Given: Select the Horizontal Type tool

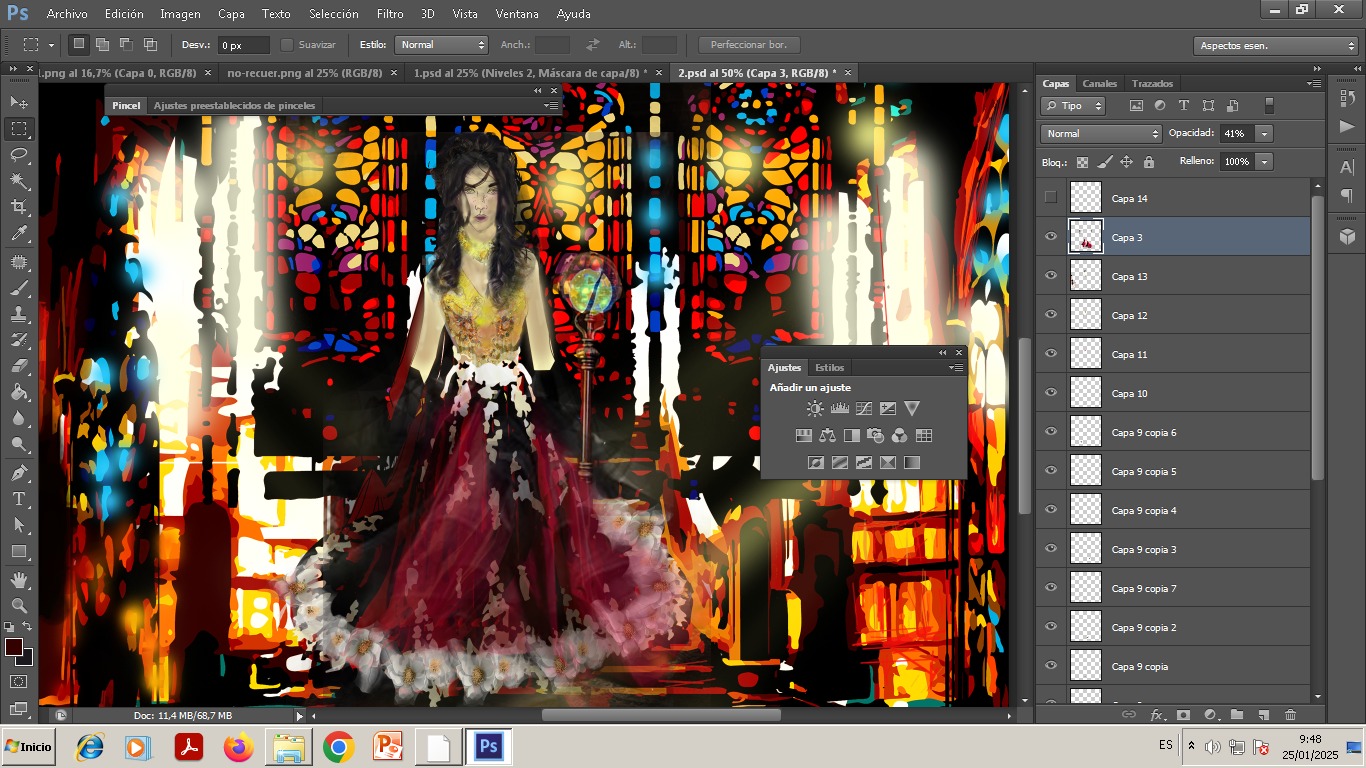Looking at the screenshot, I should point(19,498).
